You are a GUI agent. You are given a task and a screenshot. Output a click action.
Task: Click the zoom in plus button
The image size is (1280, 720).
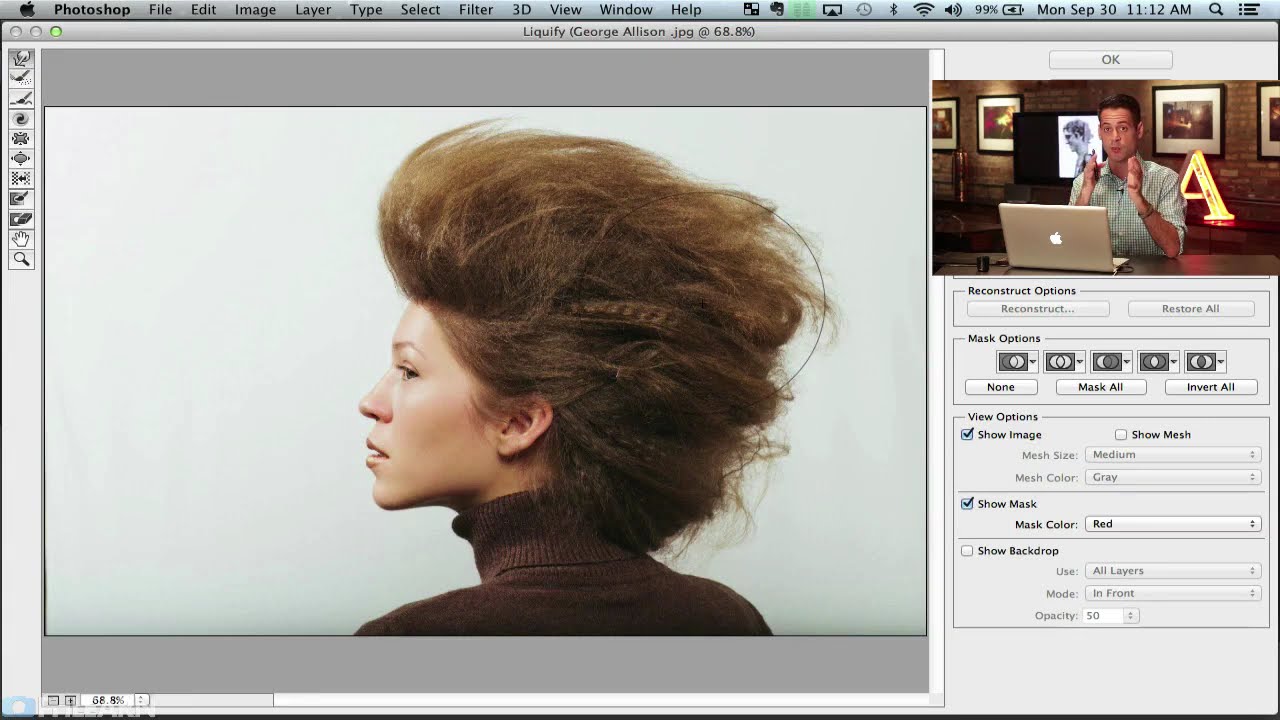coord(69,700)
